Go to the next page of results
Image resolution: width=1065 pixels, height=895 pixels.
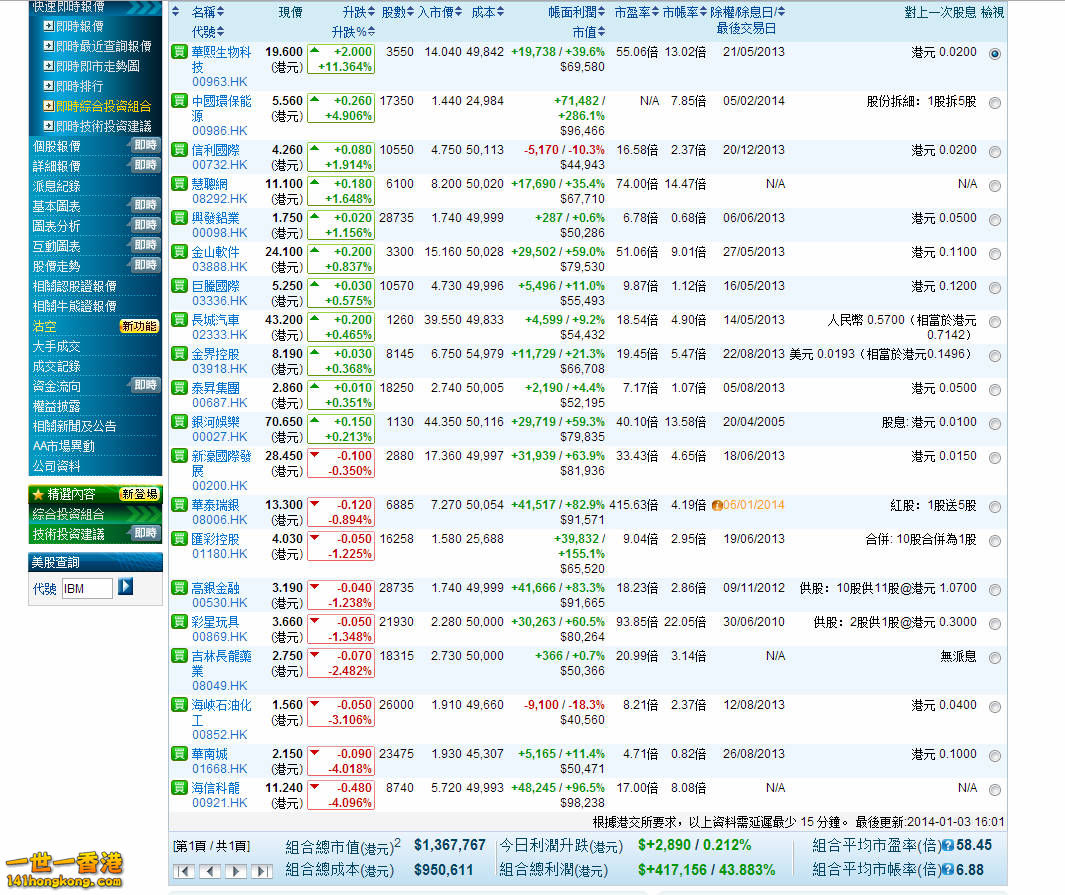tap(236, 871)
